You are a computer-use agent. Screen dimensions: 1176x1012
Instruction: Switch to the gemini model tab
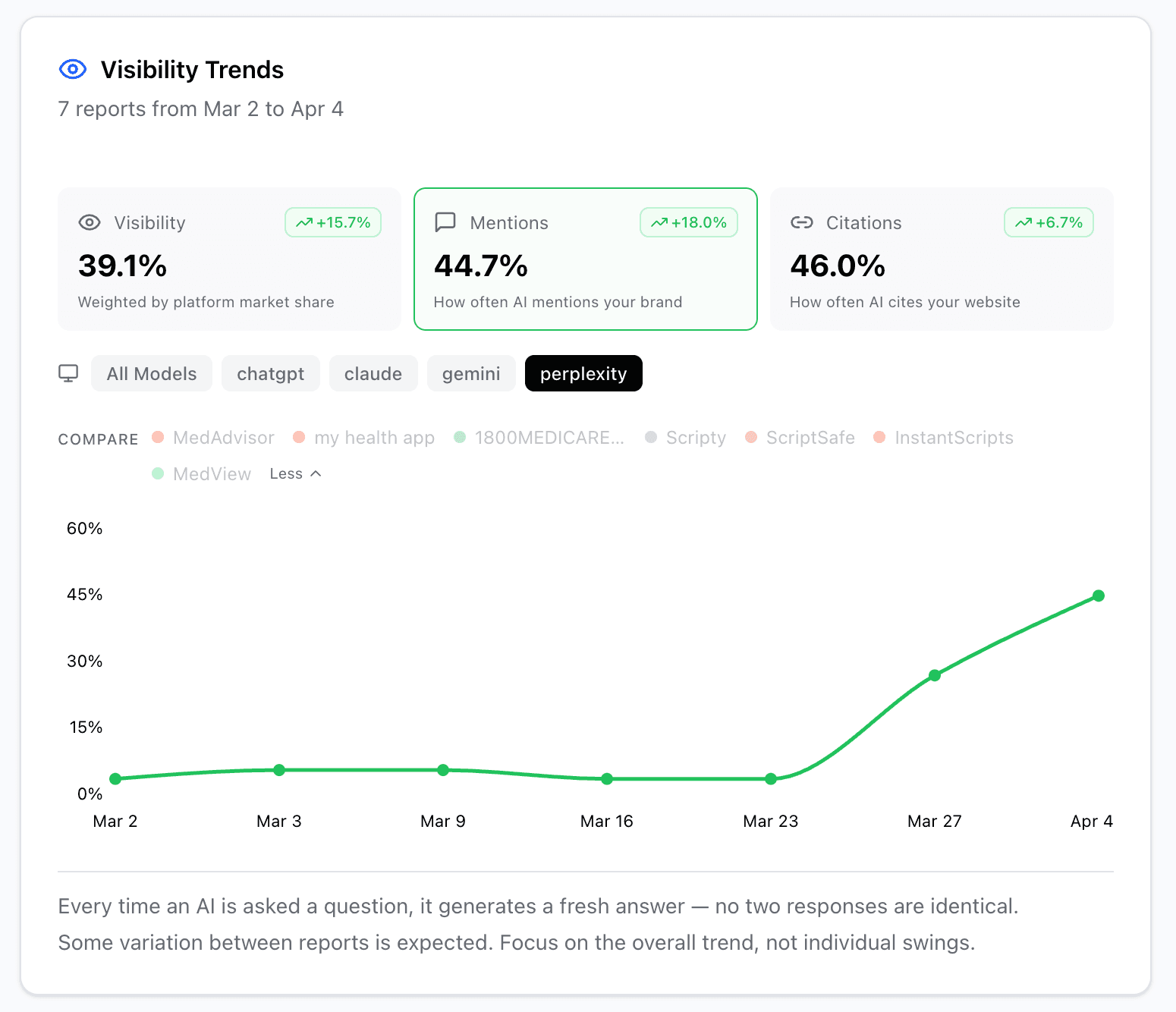coord(471,372)
